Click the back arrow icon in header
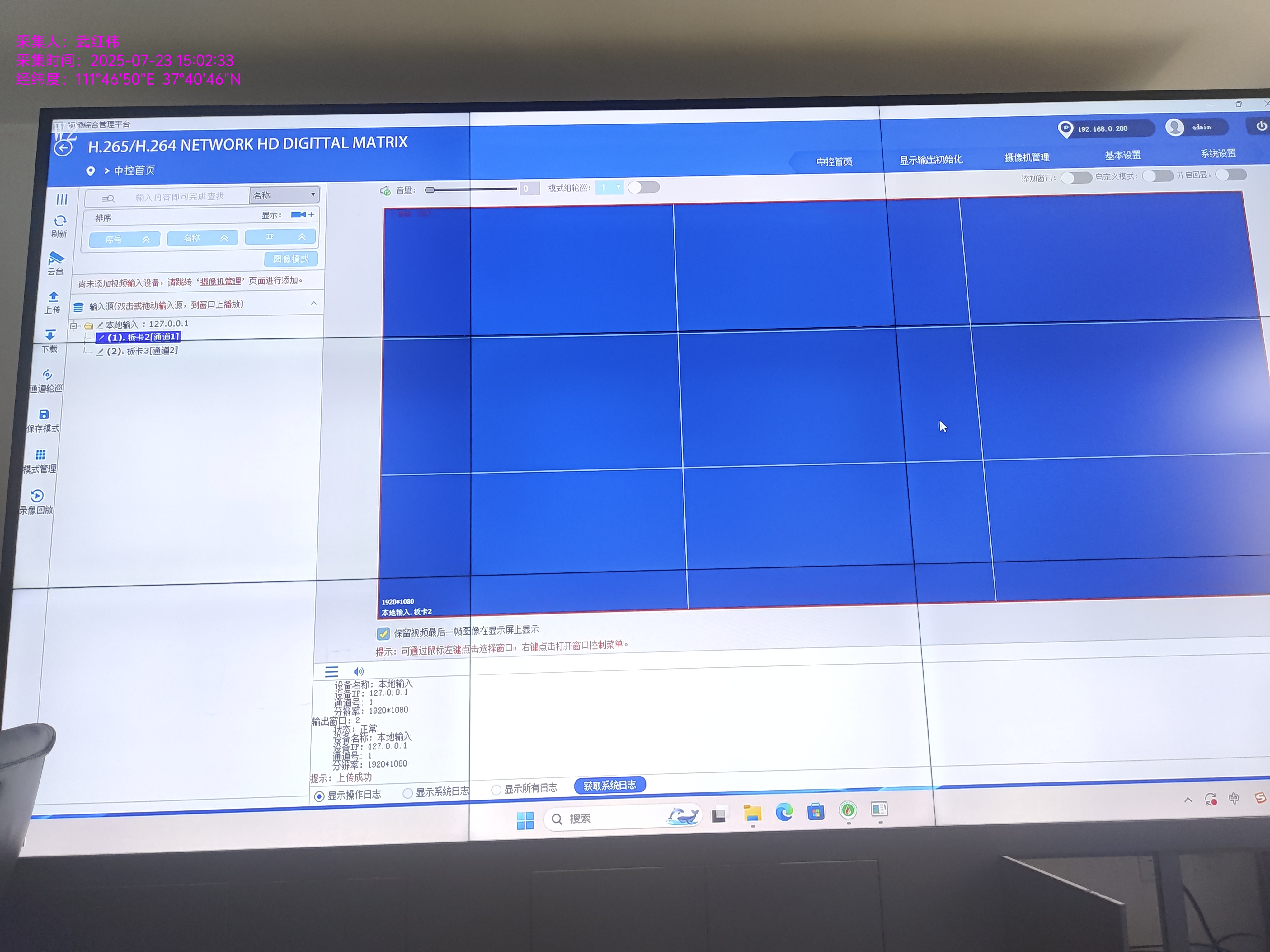The height and width of the screenshot is (952, 1270). click(63, 148)
